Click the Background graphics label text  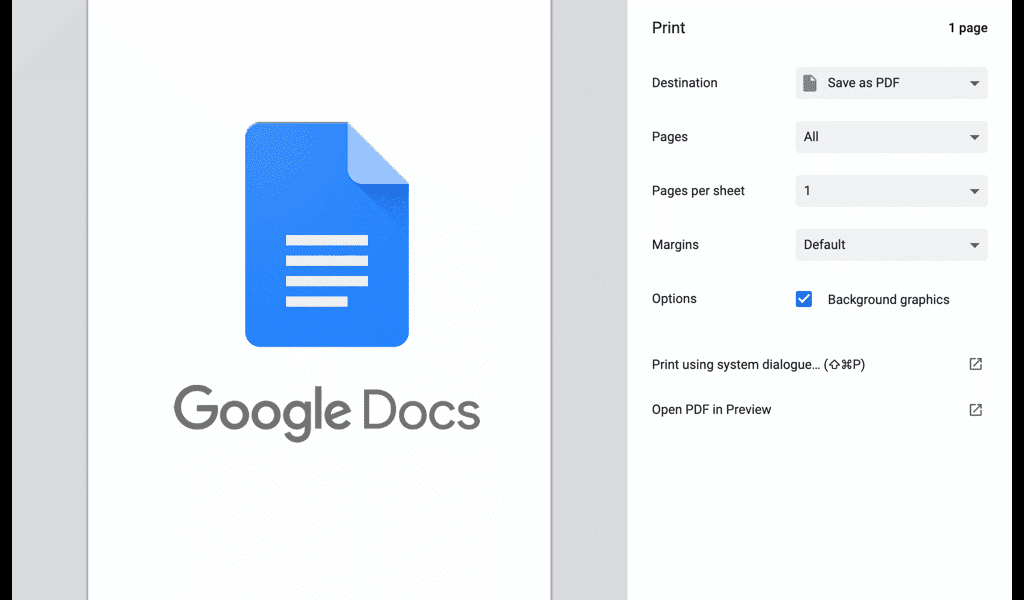[x=888, y=300]
